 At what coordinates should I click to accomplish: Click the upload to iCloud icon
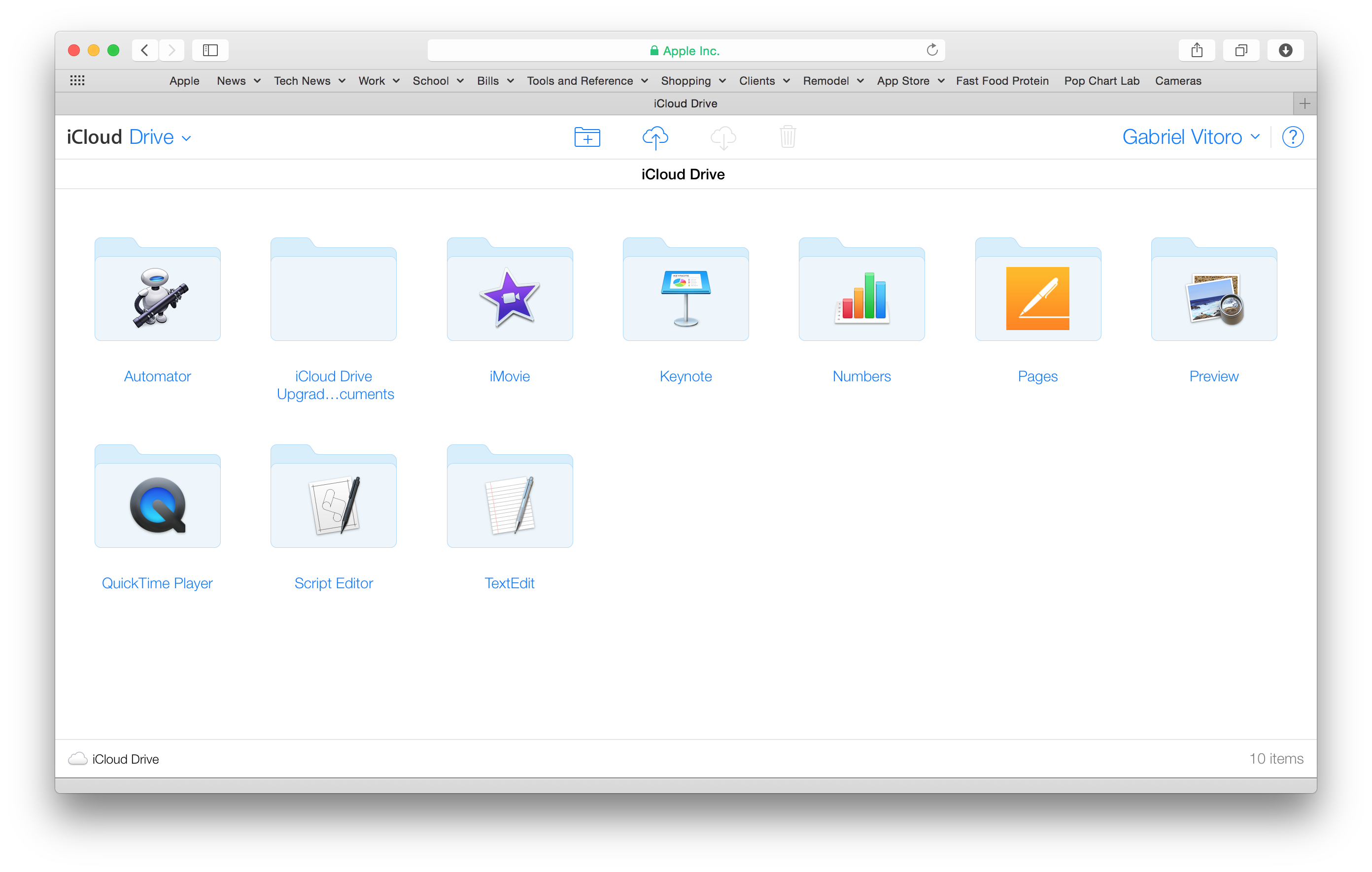tap(655, 137)
